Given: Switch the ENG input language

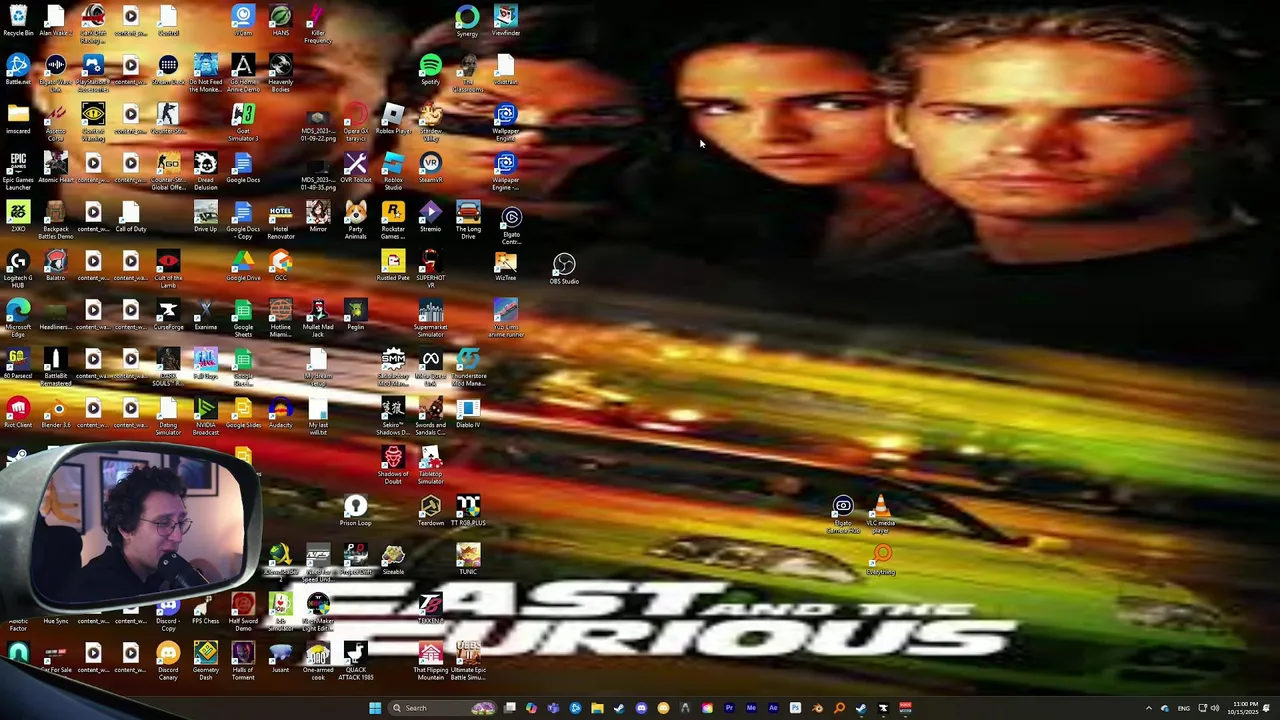Looking at the screenshot, I should (x=1184, y=708).
